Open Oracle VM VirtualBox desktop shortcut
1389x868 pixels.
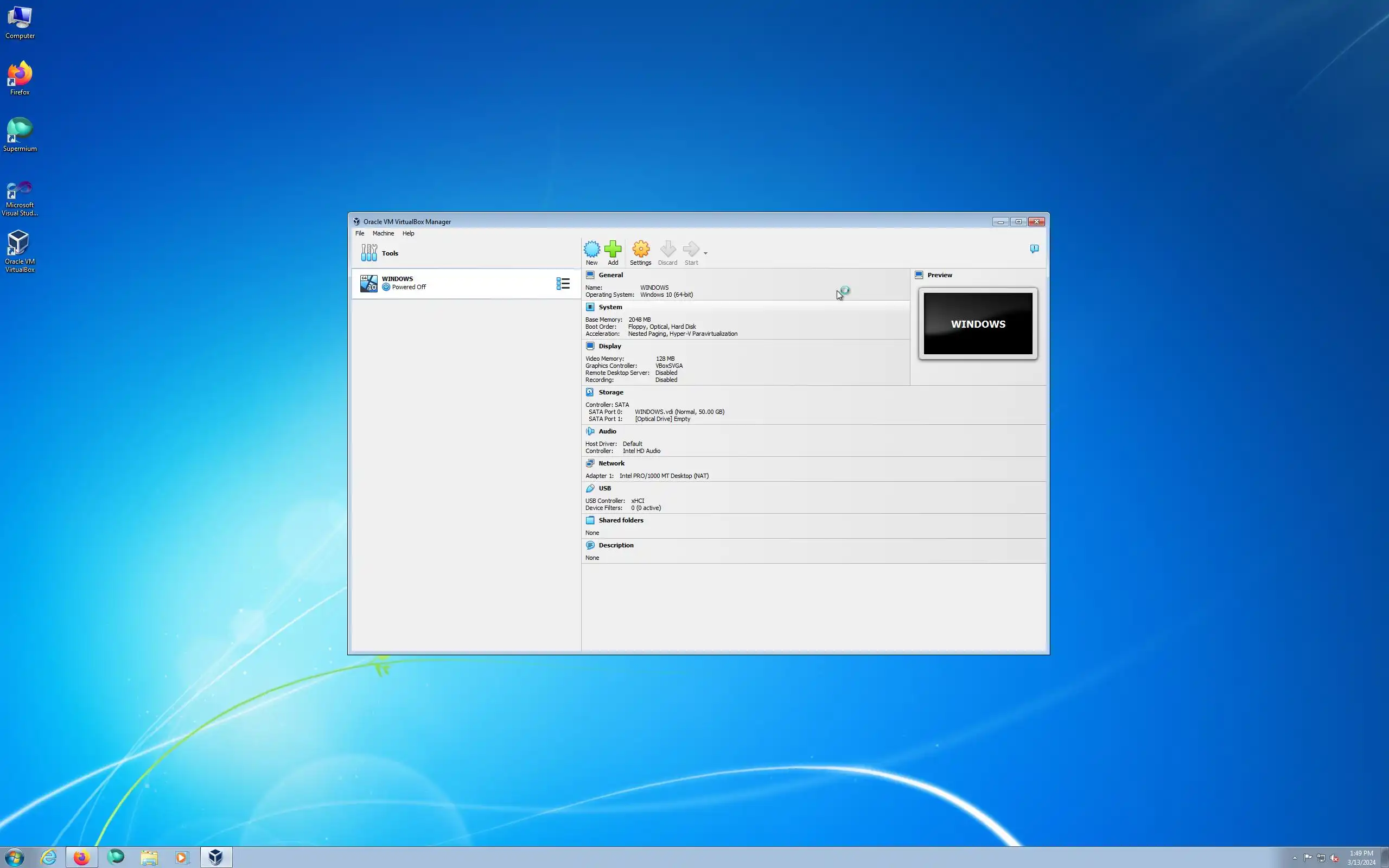click(20, 251)
